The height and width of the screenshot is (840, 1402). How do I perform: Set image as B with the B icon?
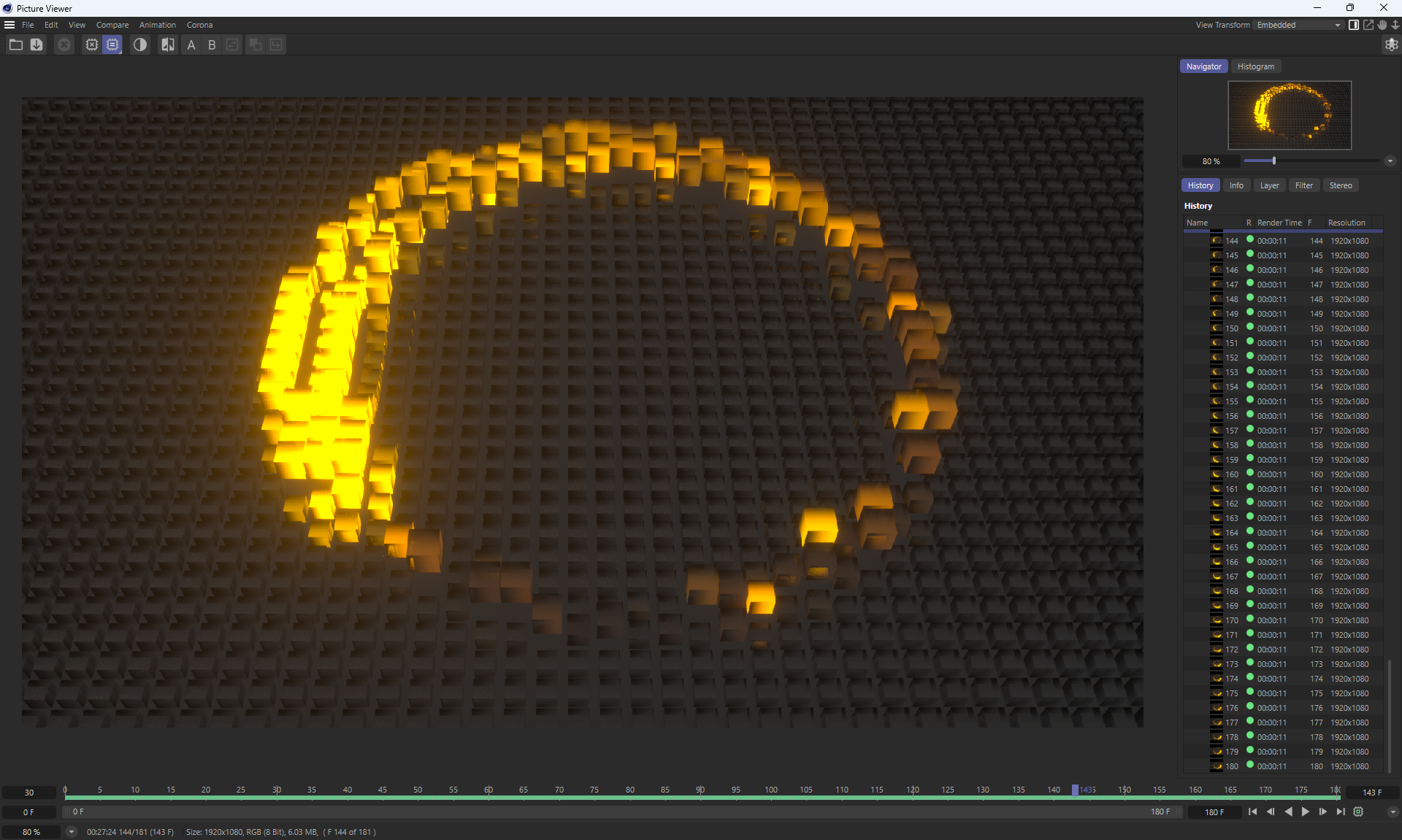(x=212, y=45)
